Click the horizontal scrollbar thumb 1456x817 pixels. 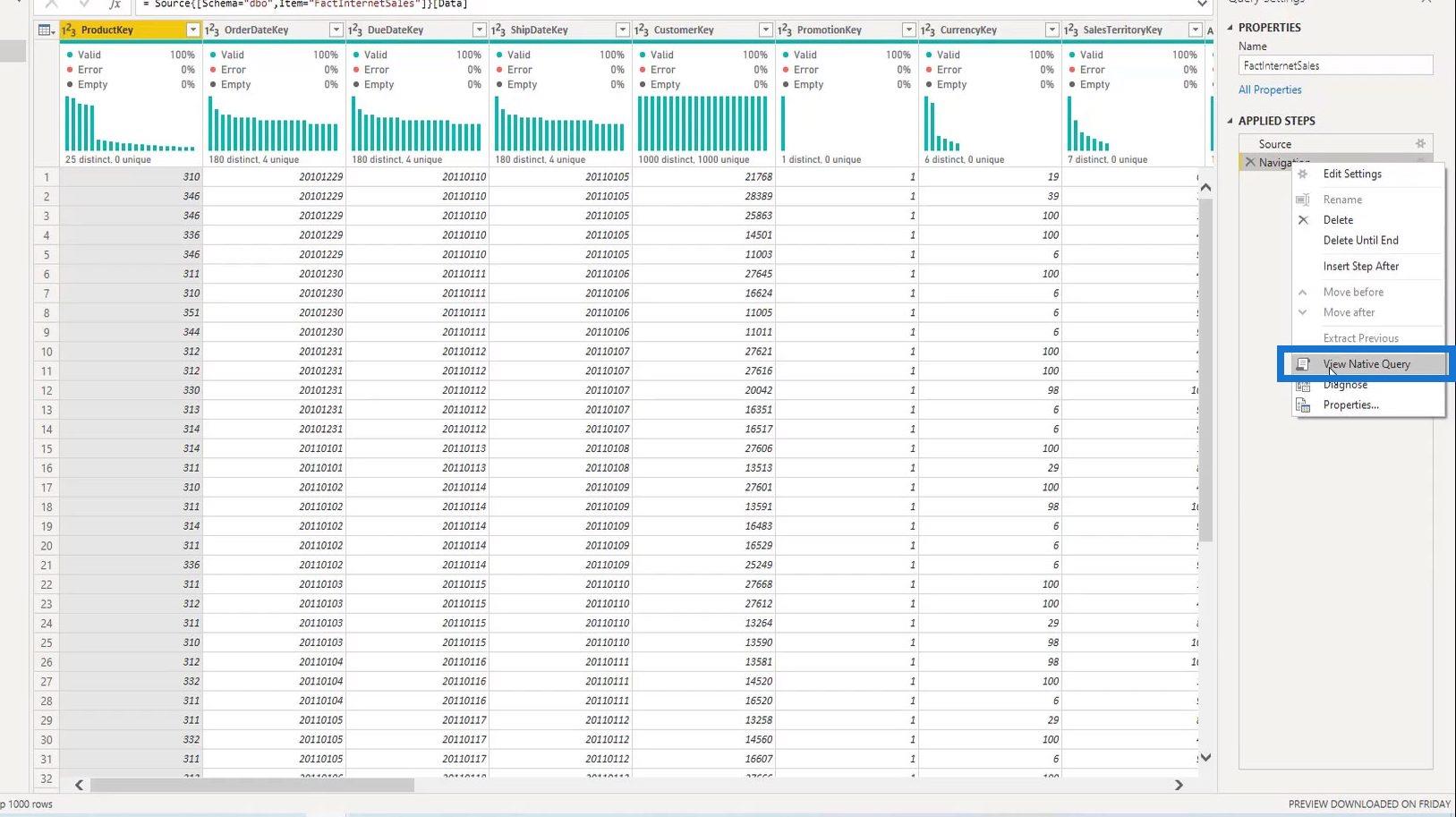252,785
